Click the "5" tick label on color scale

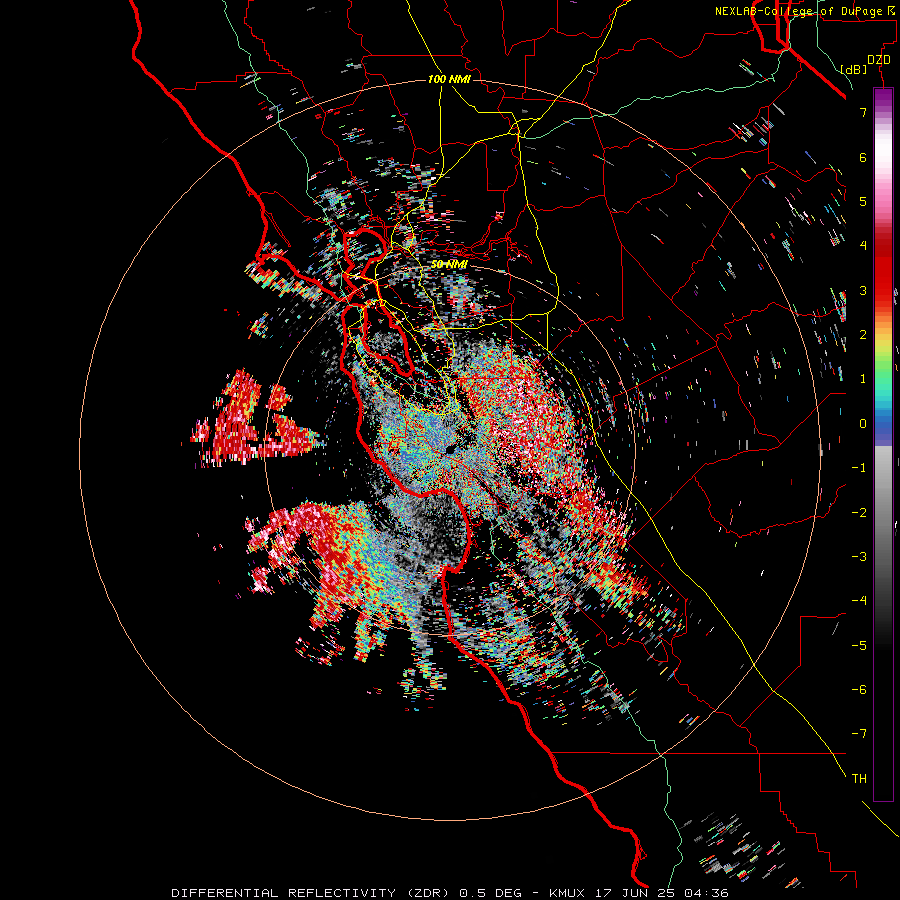863,201
